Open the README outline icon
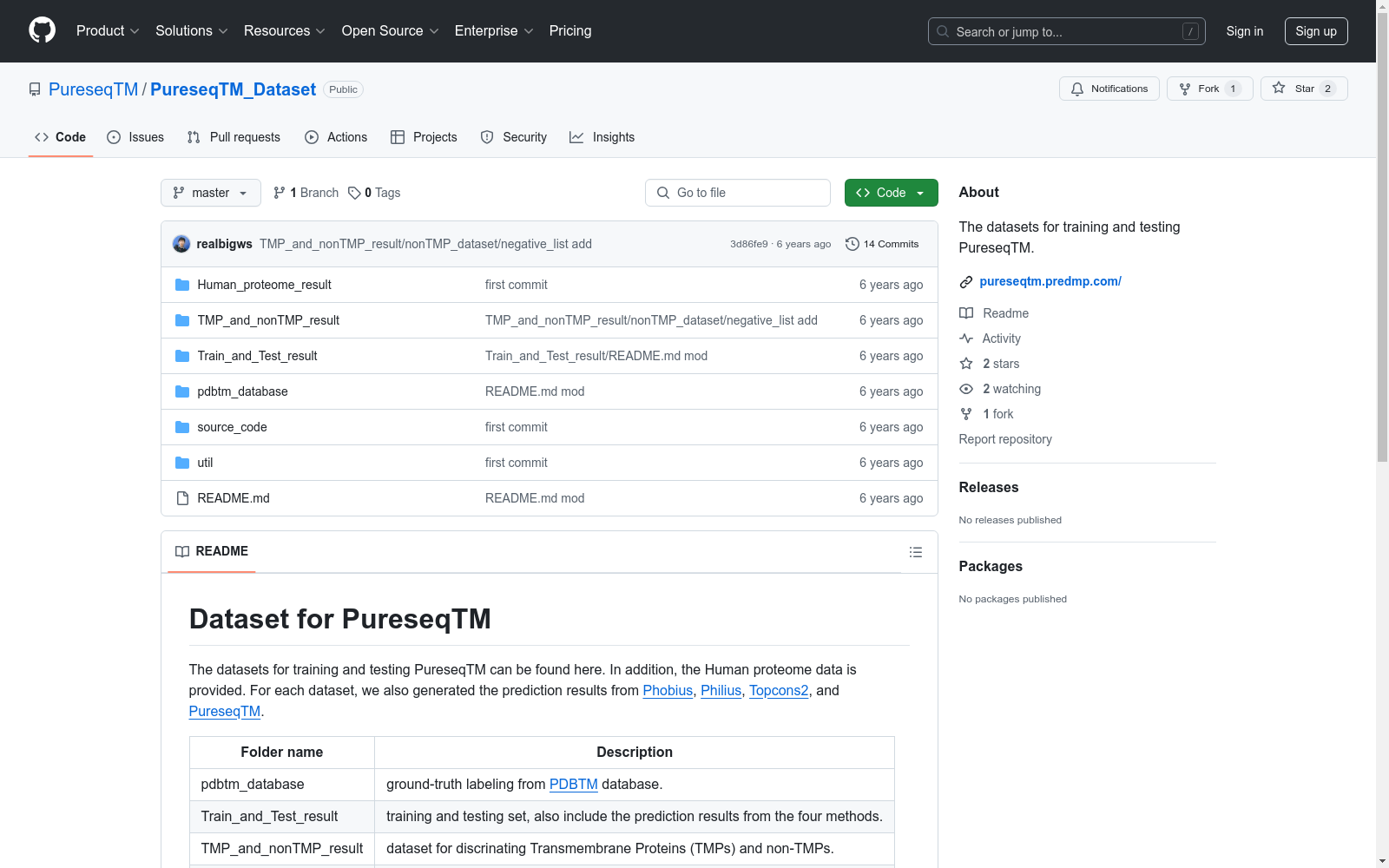 (915, 552)
